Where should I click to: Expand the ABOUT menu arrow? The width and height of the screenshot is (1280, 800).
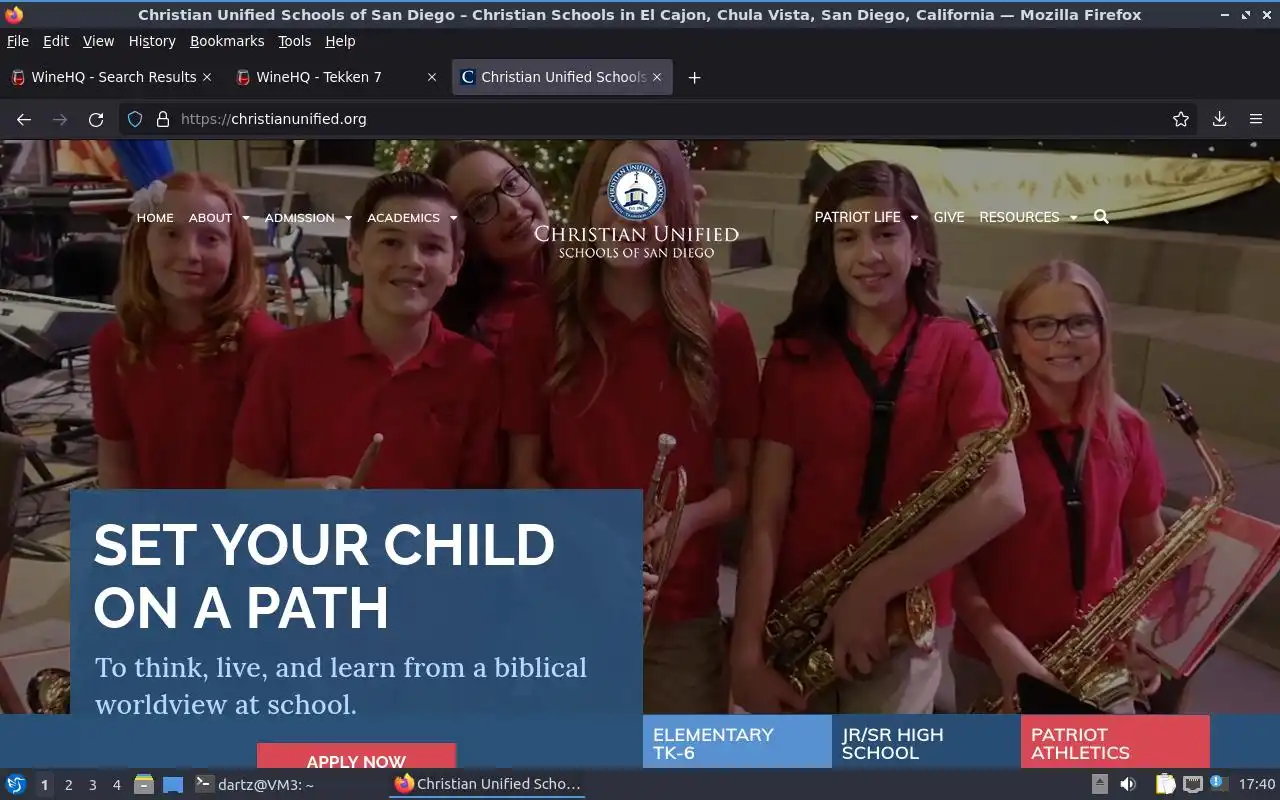[x=246, y=218]
